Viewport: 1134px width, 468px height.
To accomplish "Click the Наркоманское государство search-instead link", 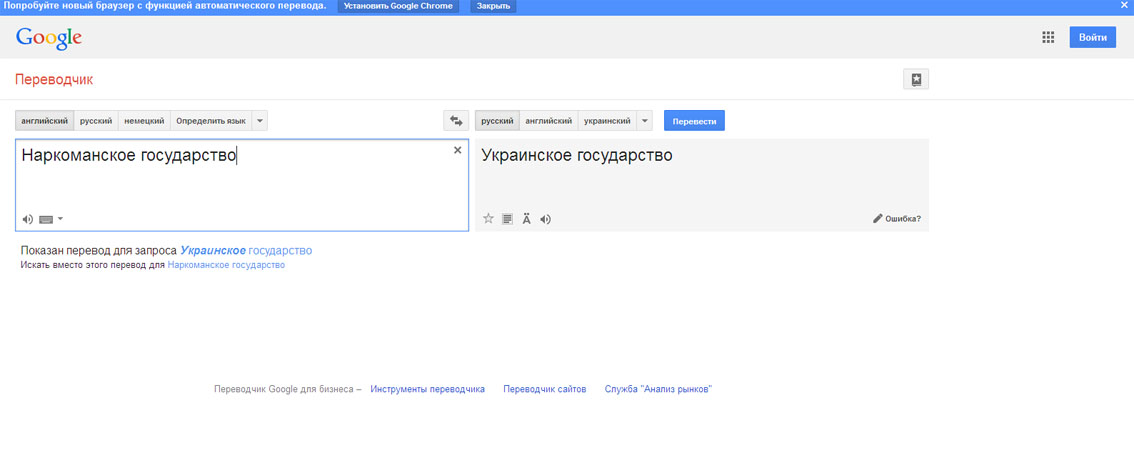I will (x=226, y=265).
